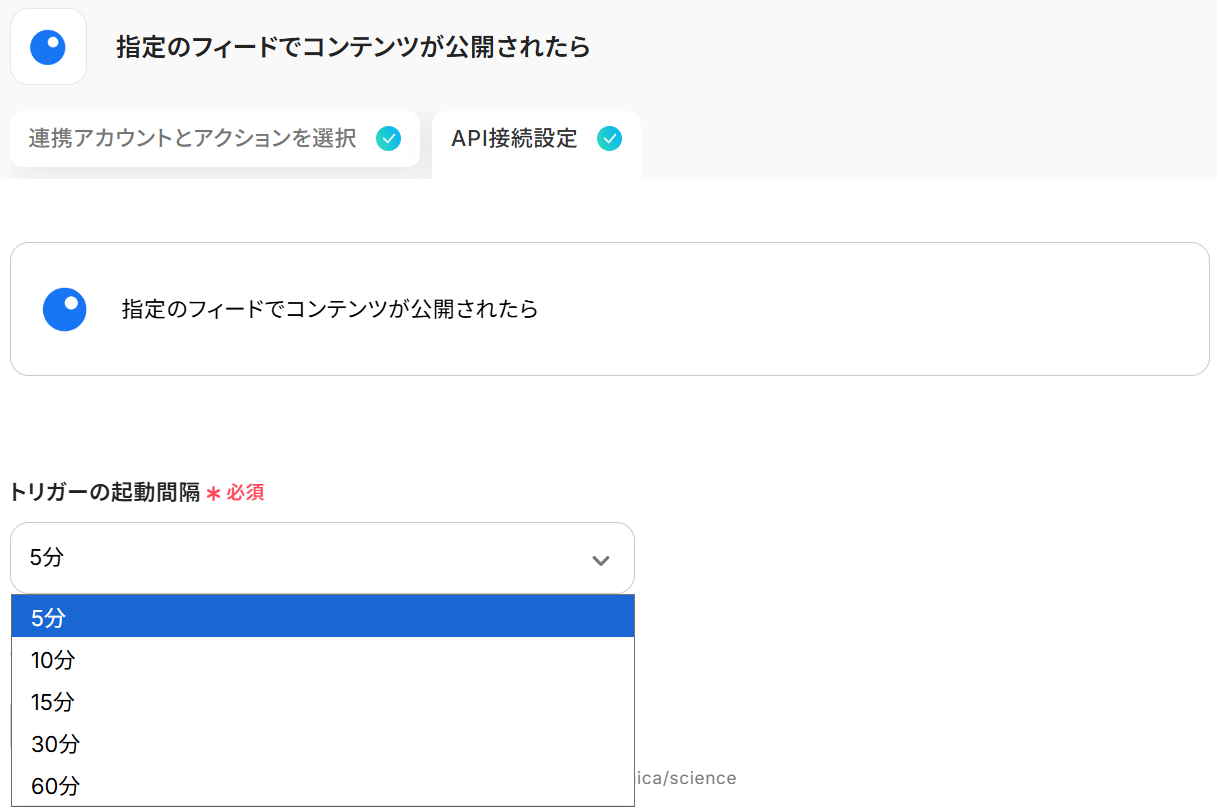Click checkmark icon on 連携アカウントとアクションを選択 tab
Image resolution: width=1217 pixels, height=812 pixels.
coord(389,139)
